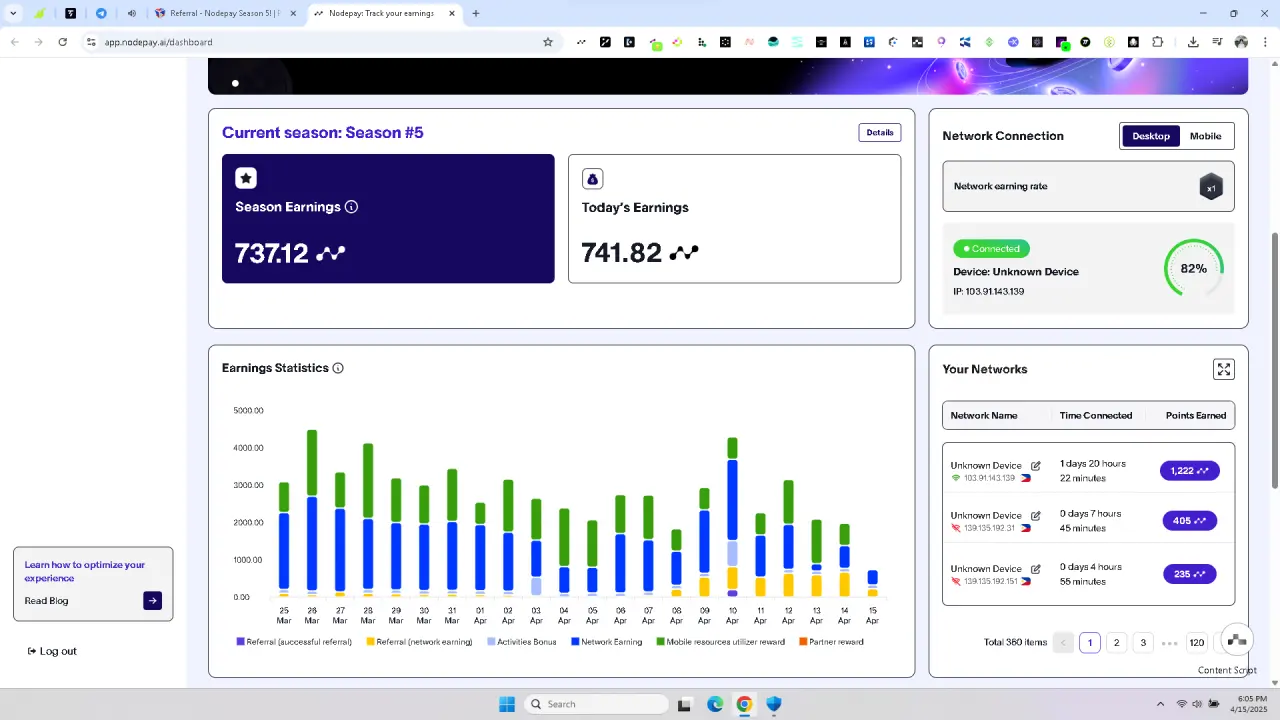Screen dimensions: 1280x720
Task: Expand the Your Networks panel fullscreen
Action: point(1223,369)
